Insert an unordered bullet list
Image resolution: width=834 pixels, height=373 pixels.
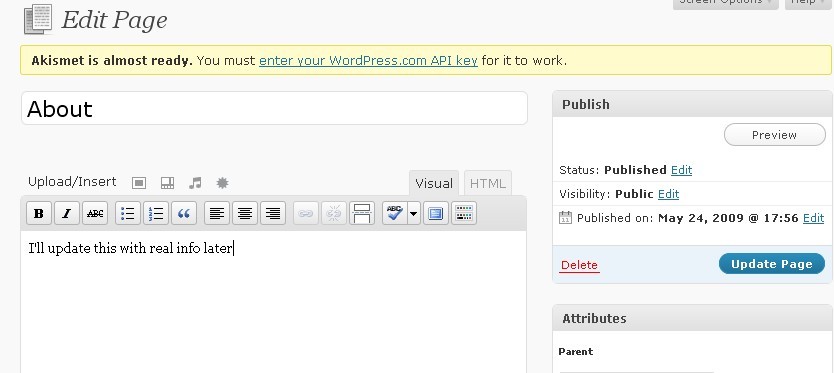coord(128,213)
